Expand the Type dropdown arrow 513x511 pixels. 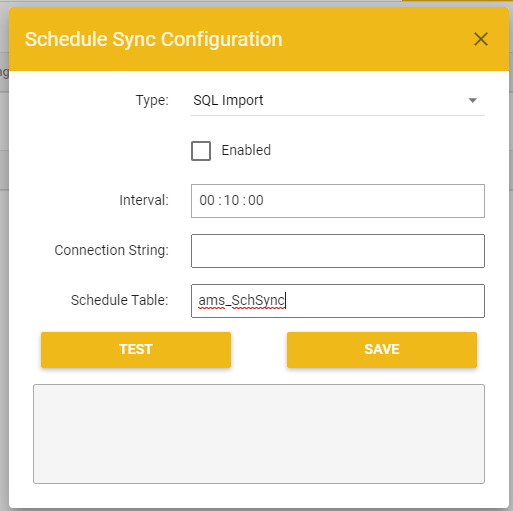coord(472,100)
